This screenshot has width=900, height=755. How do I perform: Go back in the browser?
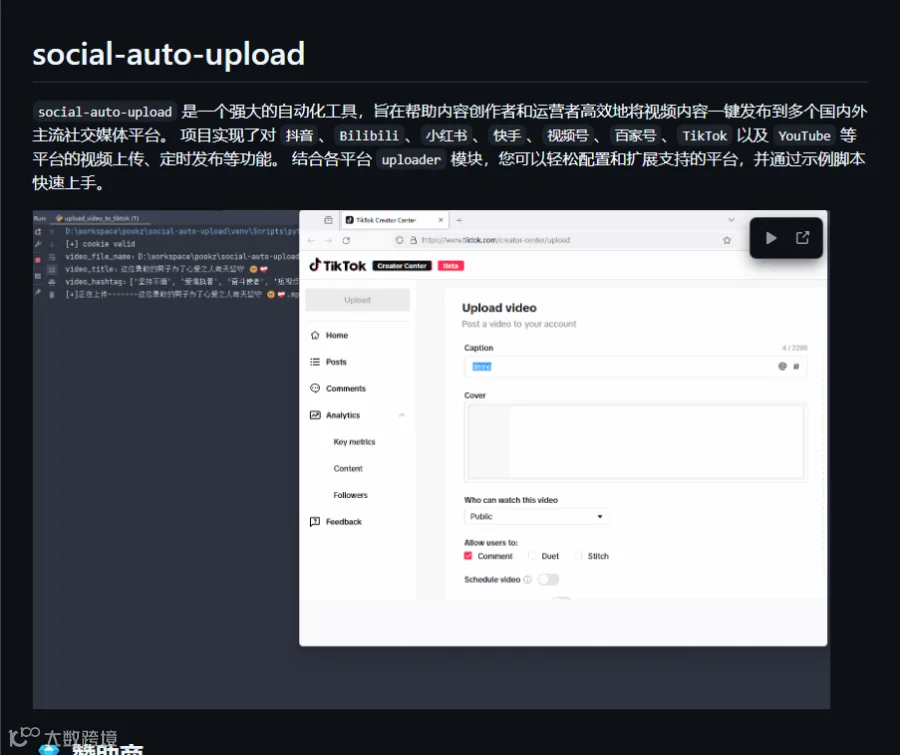coord(312,240)
